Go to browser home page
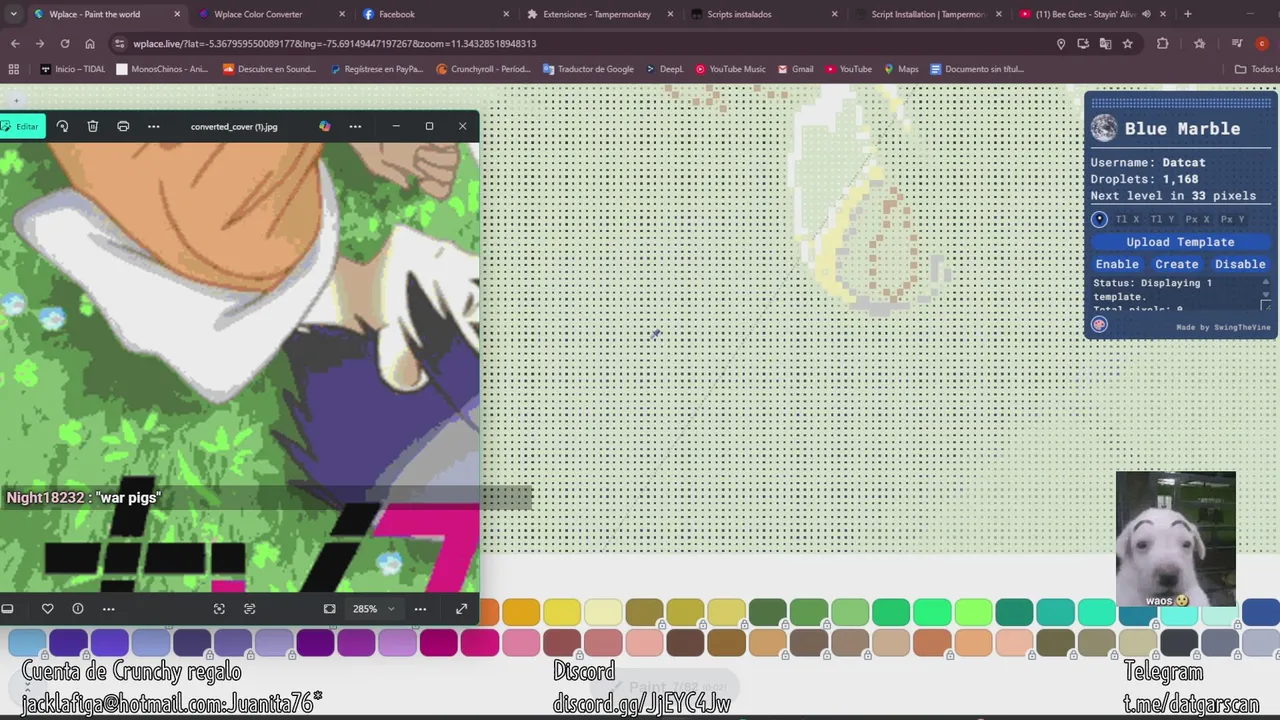The height and width of the screenshot is (720, 1280). coord(90,44)
